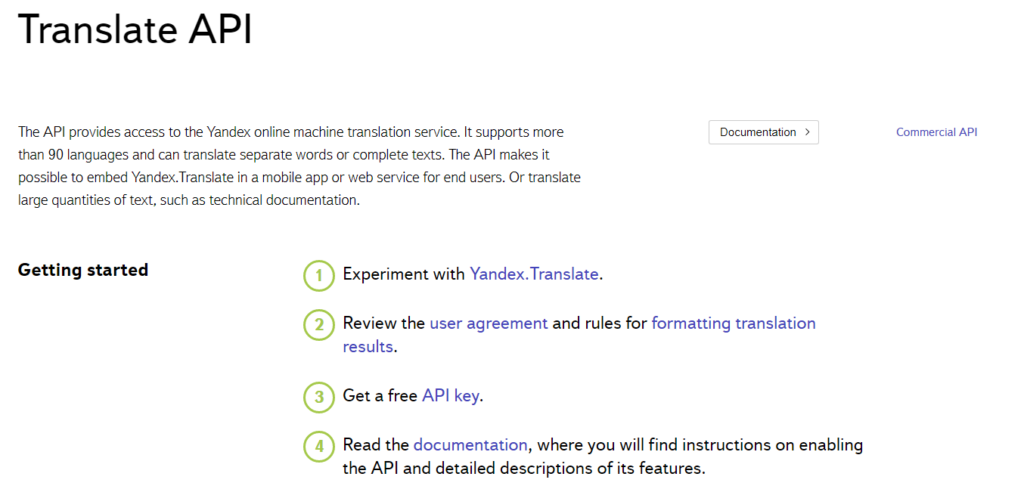Click the words "Review the" in step two
This screenshot has width=1024, height=489.
[x=383, y=323]
